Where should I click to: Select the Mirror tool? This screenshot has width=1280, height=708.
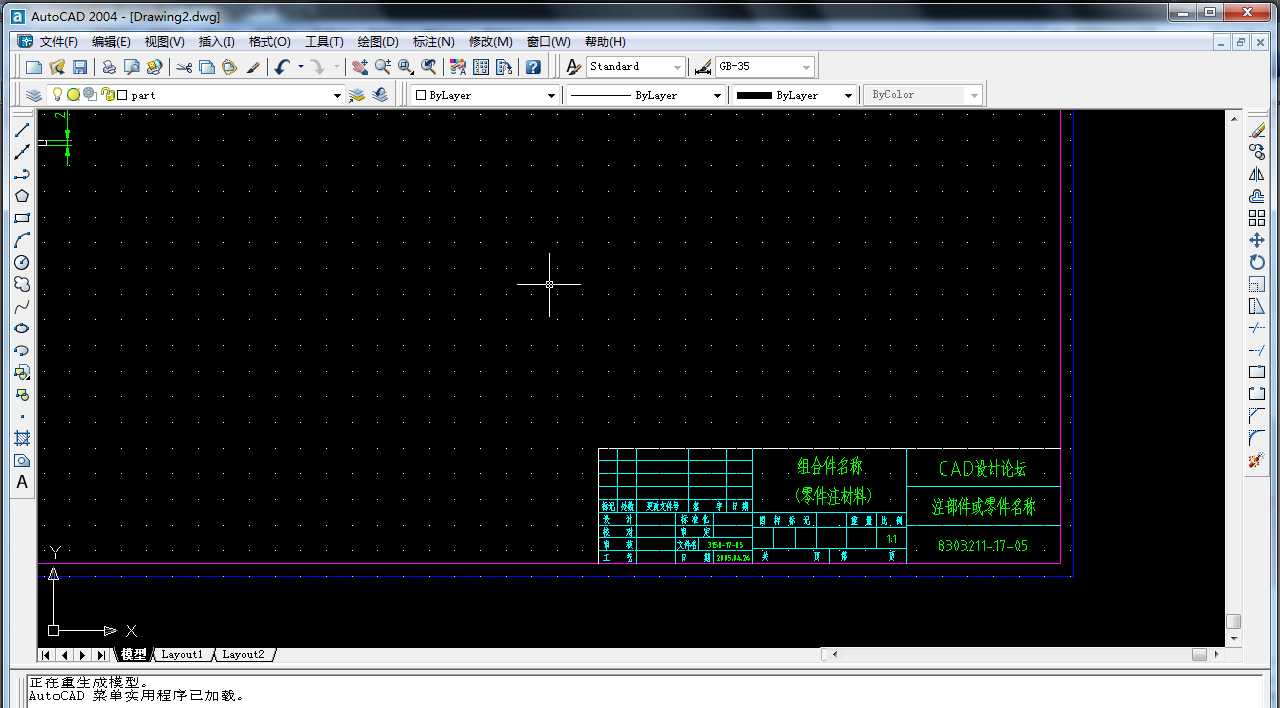click(1257, 174)
